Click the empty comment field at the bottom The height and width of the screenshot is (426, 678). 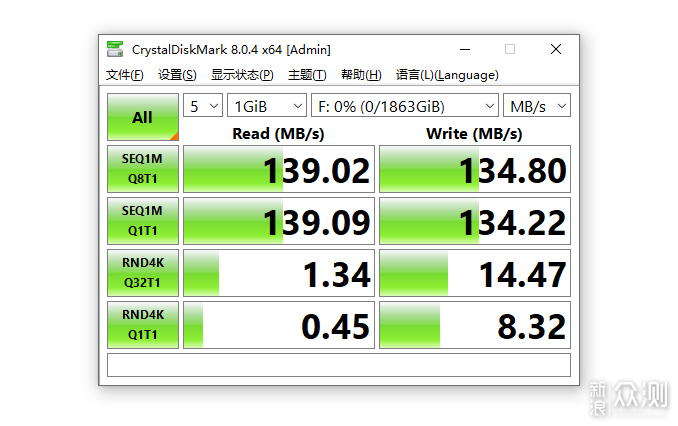click(x=339, y=365)
